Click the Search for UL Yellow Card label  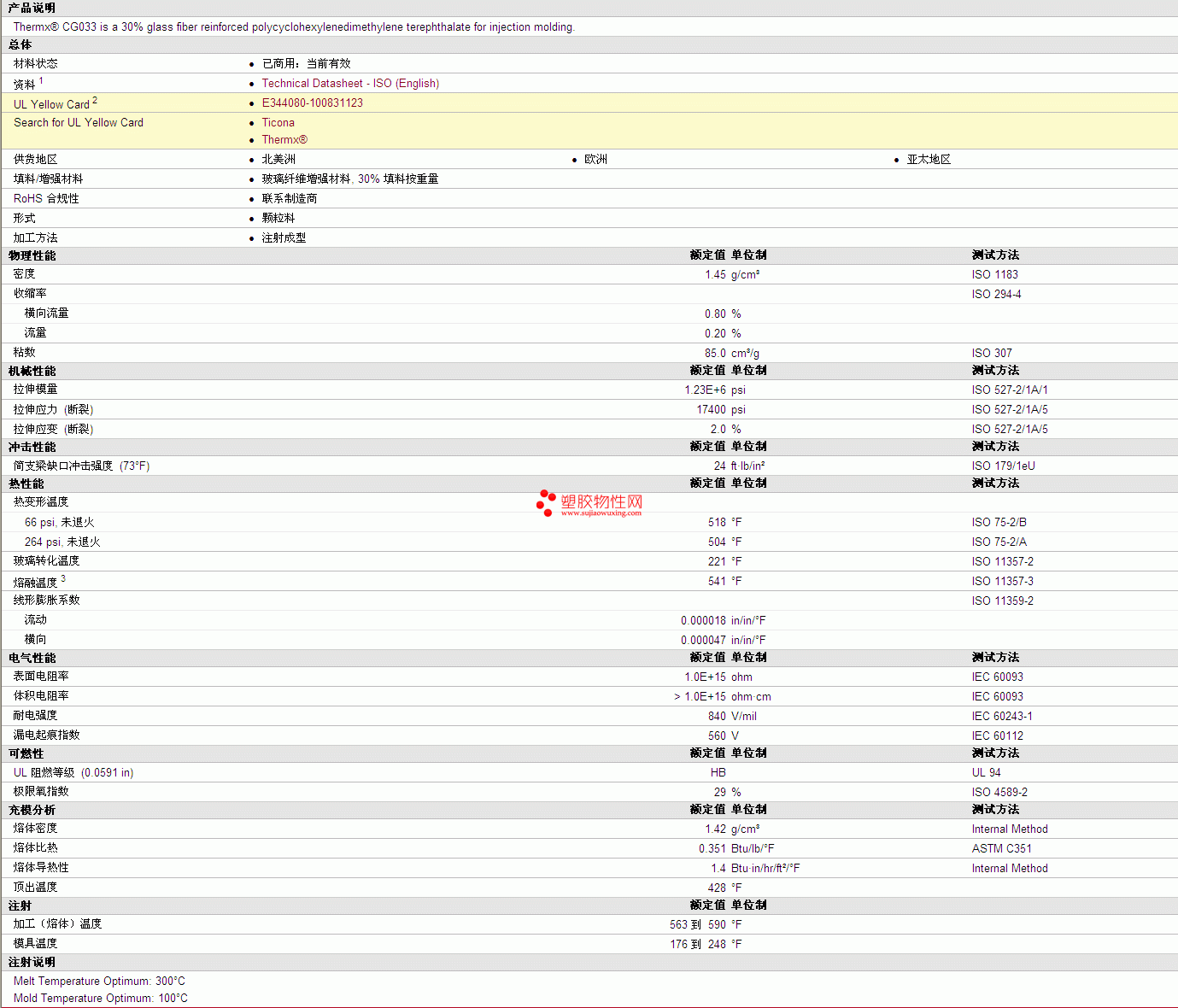coord(79,123)
